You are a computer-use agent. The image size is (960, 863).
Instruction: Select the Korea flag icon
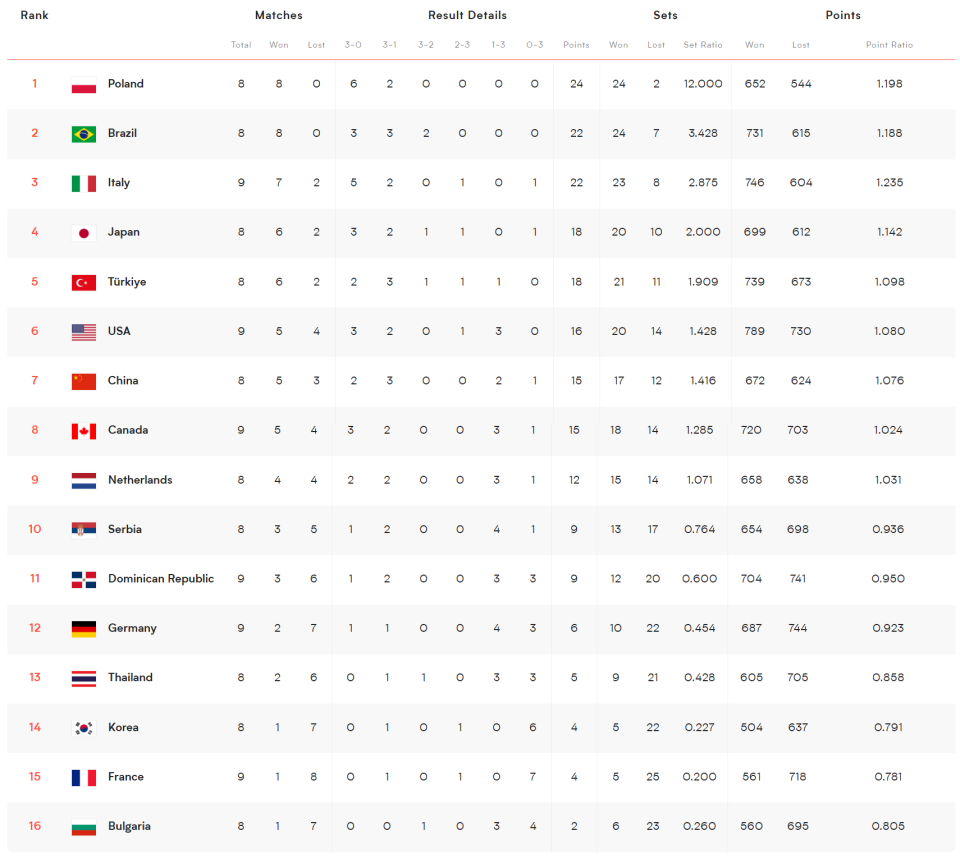click(84, 728)
